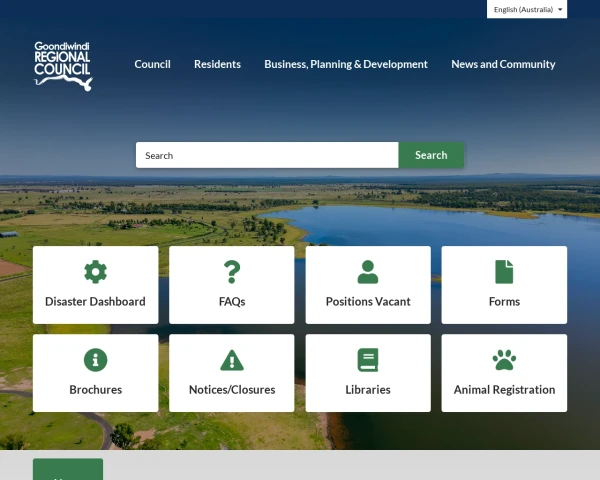Open the News and Community menu
The width and height of the screenshot is (600, 480).
(x=503, y=64)
